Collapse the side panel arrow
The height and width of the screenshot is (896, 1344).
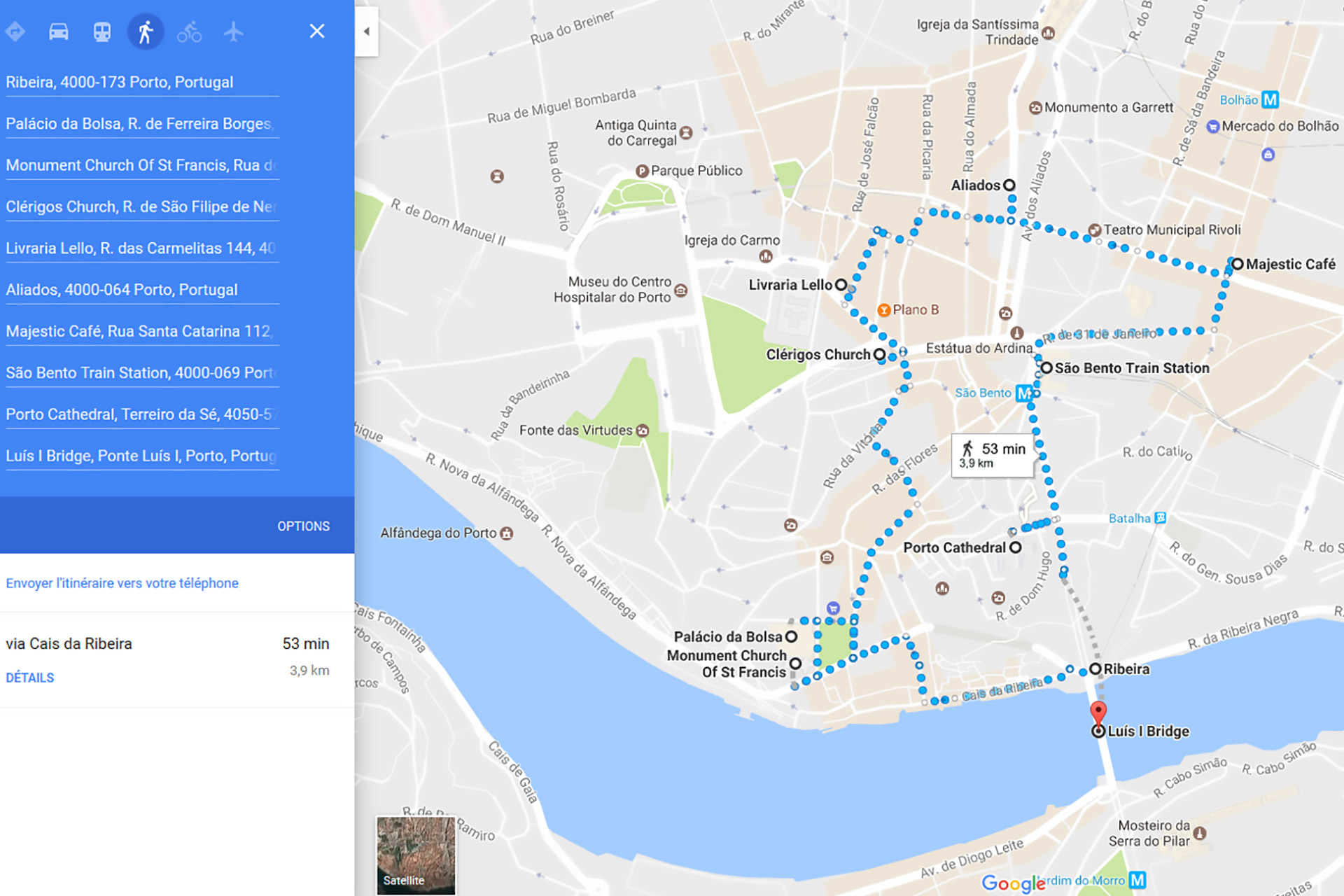(366, 31)
